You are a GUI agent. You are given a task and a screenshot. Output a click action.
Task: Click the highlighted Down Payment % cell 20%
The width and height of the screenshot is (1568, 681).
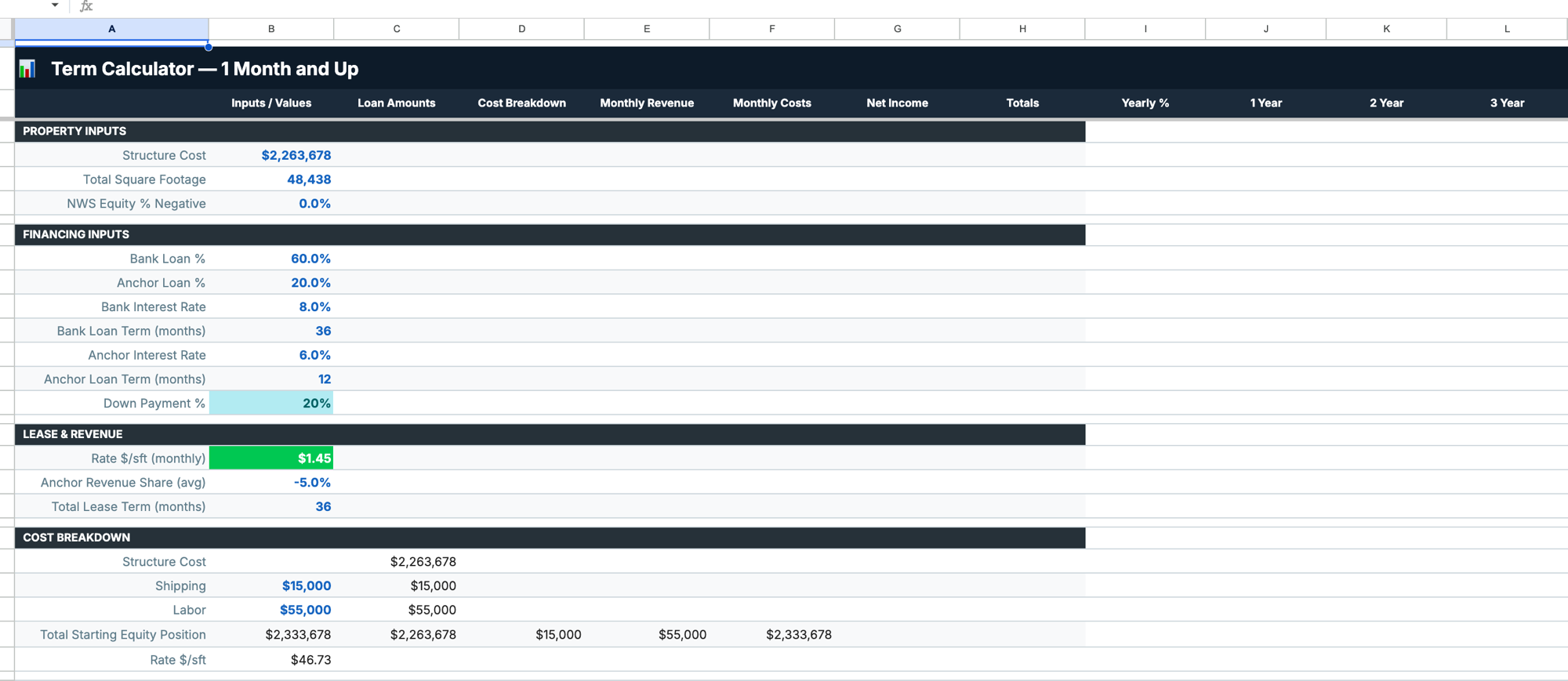(271, 403)
